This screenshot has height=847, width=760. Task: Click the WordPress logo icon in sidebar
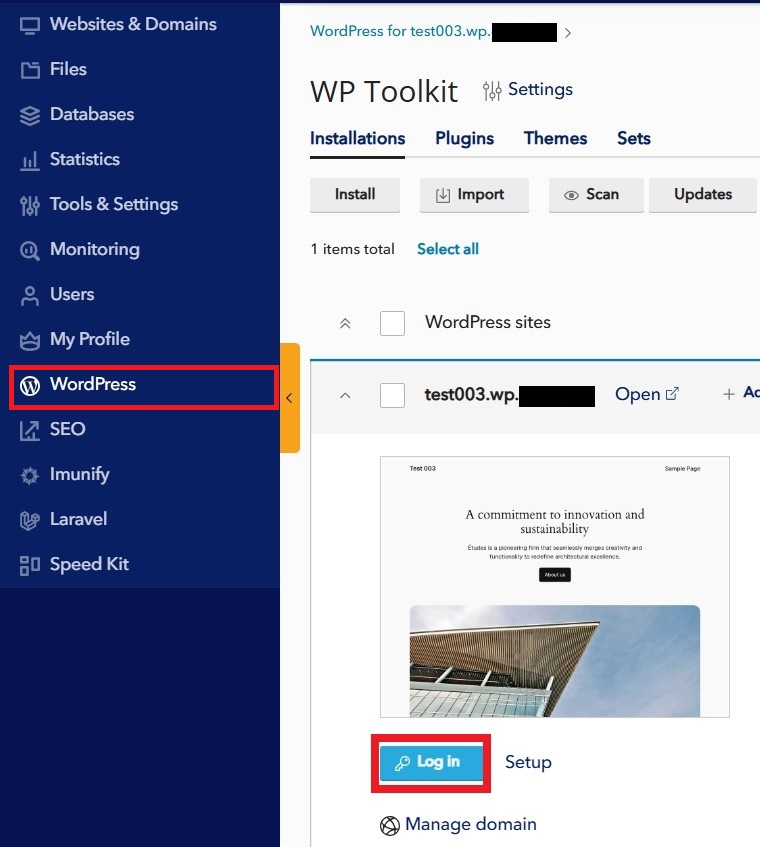pos(30,386)
